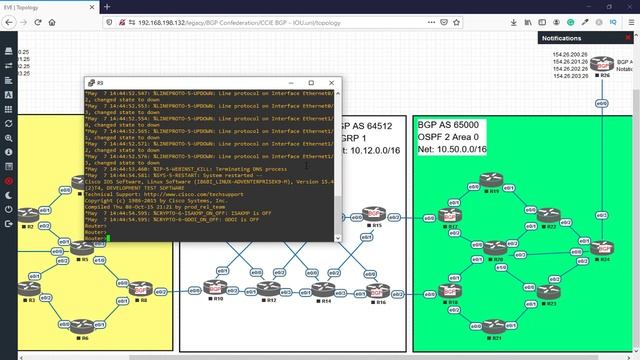This screenshot has height=360, width=640.
Task: Reload the current page
Action: [x=38, y=22]
